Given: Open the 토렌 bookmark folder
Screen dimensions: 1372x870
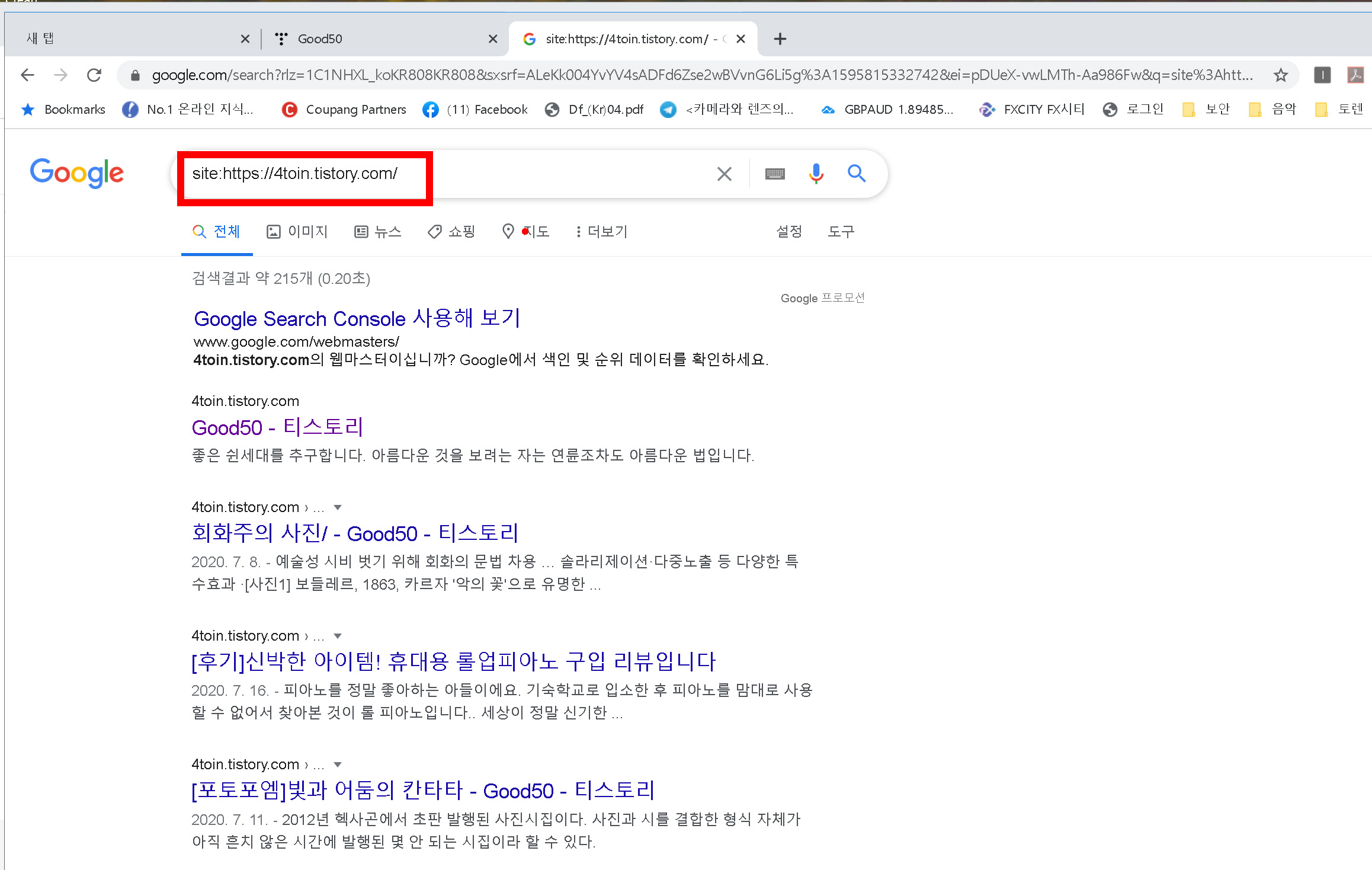Looking at the screenshot, I should pyautogui.click(x=1339, y=110).
